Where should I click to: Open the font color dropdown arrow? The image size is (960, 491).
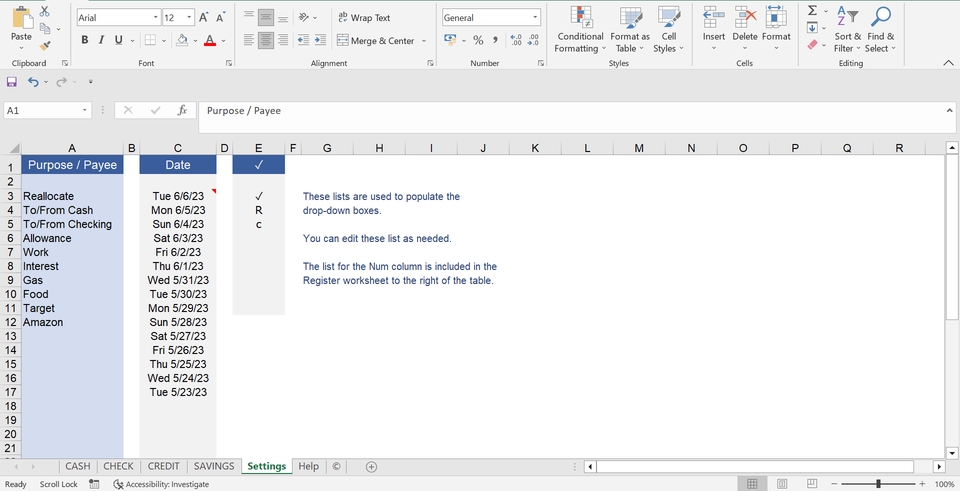223,41
